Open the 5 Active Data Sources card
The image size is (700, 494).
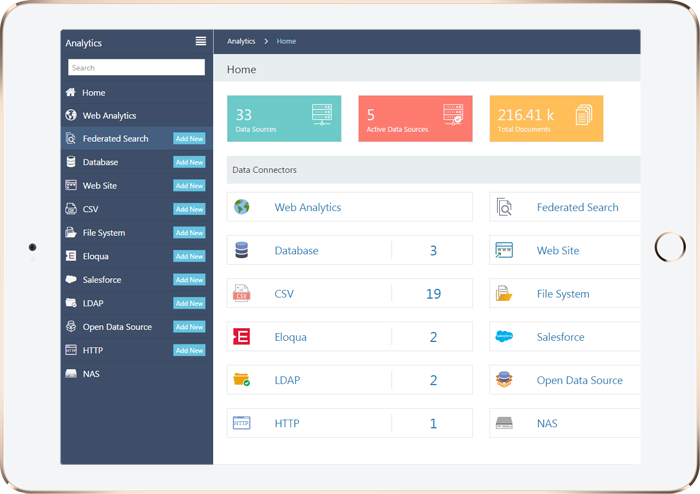pyautogui.click(x=415, y=118)
